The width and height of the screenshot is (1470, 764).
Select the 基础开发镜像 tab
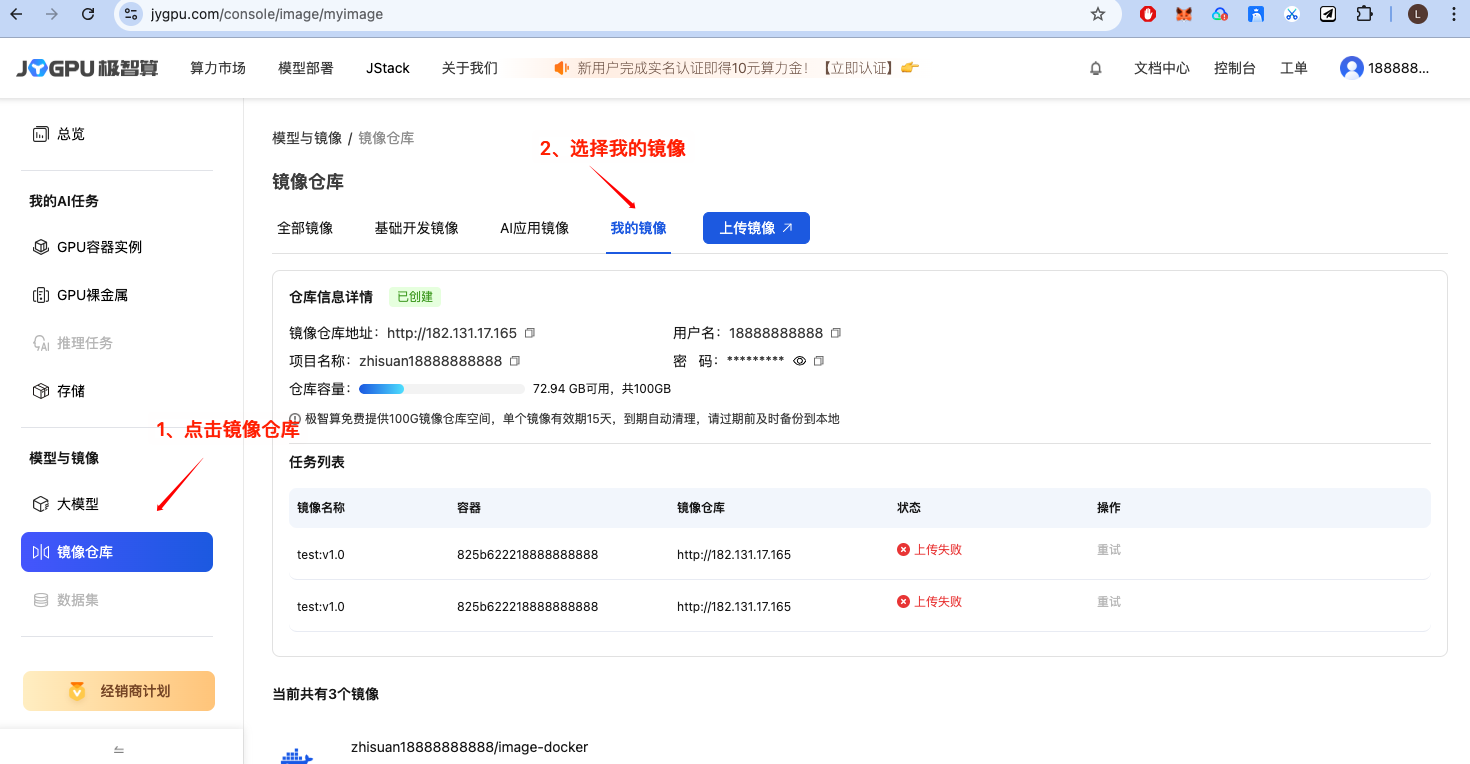point(416,228)
